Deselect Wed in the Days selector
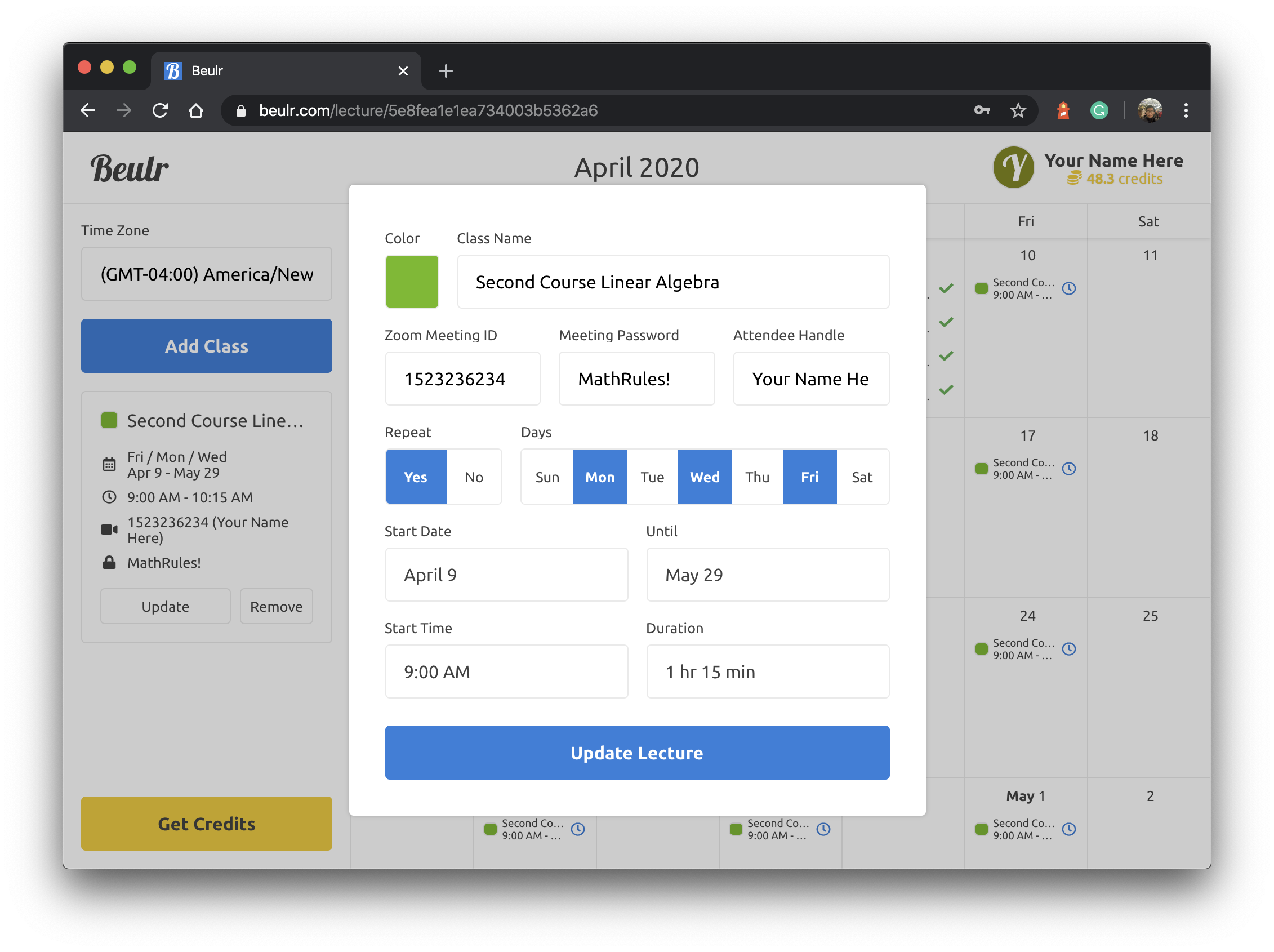1274x952 pixels. point(705,477)
